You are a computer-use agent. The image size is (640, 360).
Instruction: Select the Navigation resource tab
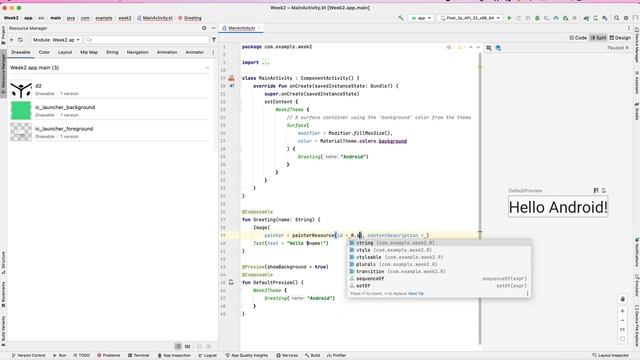coord(138,52)
